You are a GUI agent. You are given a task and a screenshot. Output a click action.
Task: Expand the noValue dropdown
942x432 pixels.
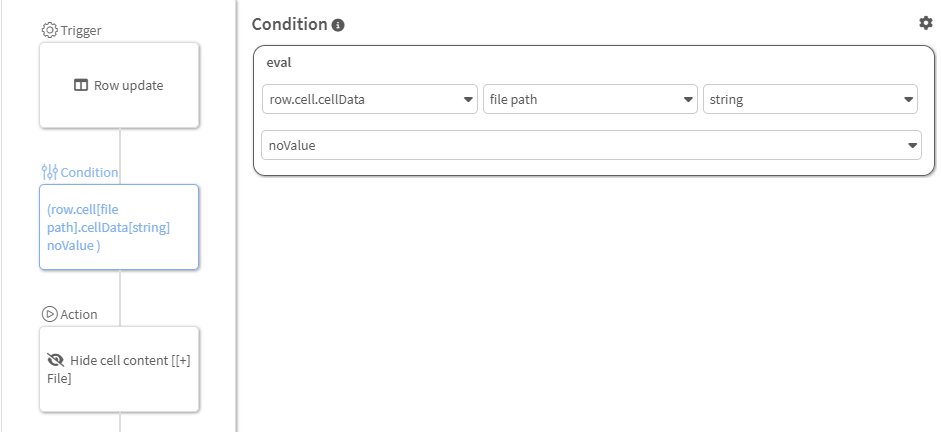[590, 145]
